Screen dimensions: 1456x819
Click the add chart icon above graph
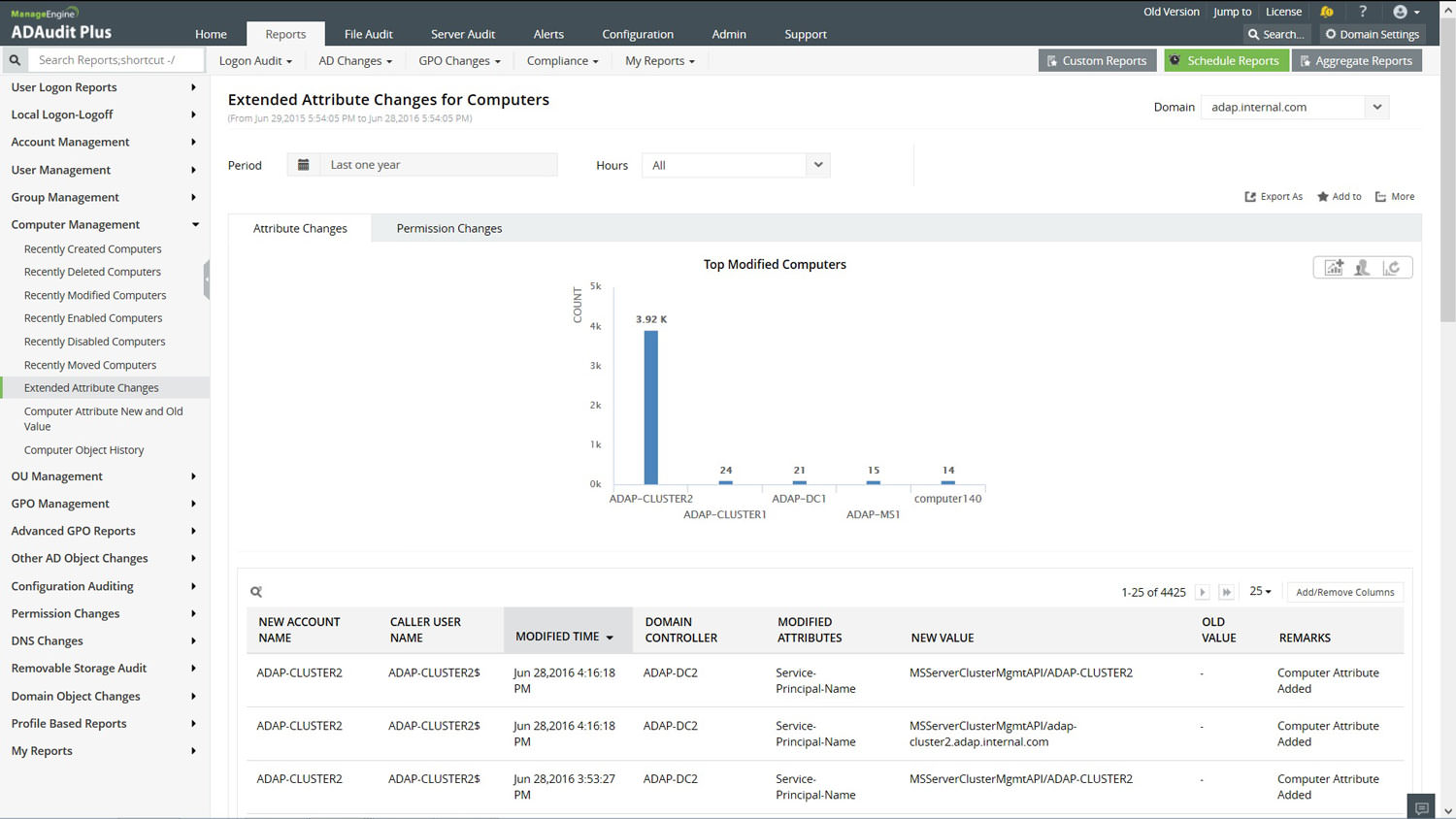(x=1335, y=268)
